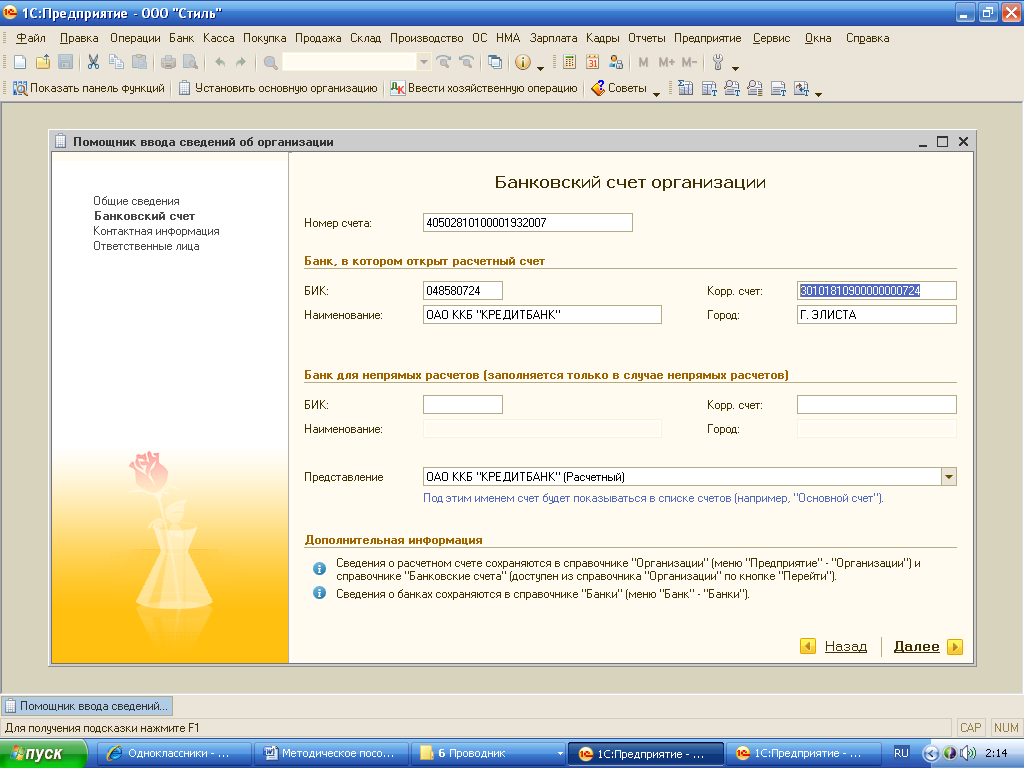Open the Calculator icon
The height and width of the screenshot is (768, 1024).
[x=569, y=62]
